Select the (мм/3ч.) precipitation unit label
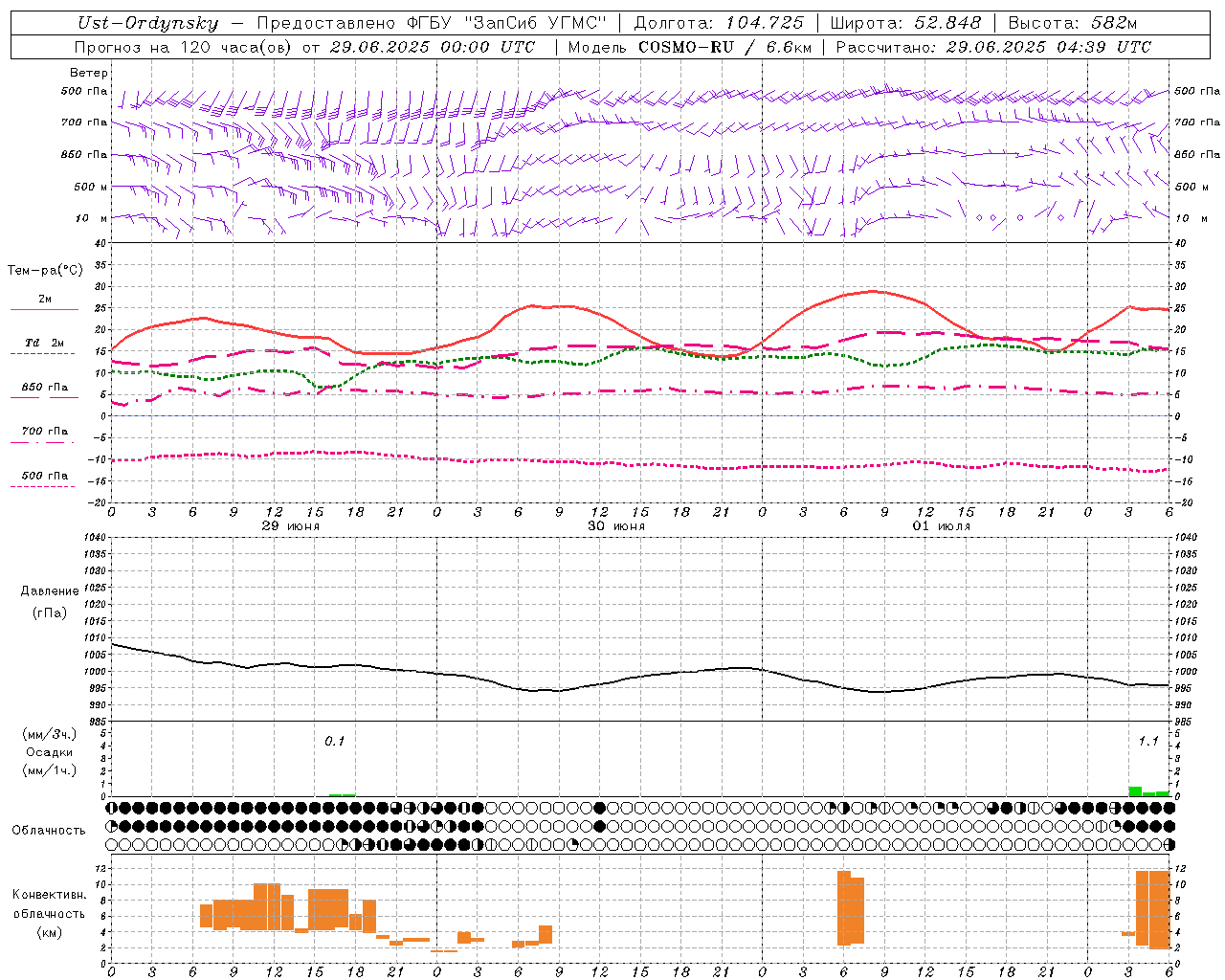This screenshot has height=980, width=1225. click(50, 734)
